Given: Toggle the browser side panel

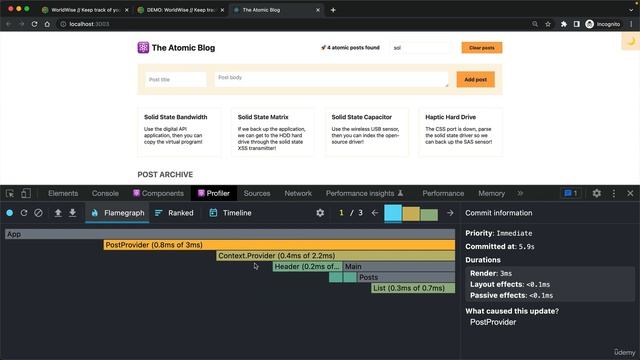Looking at the screenshot, I should [576, 24].
